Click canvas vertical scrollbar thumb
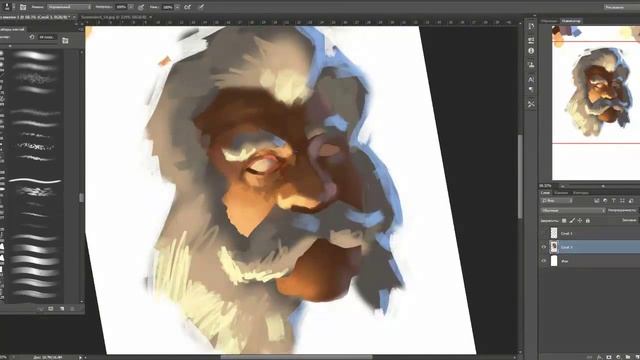 [x=520, y=176]
